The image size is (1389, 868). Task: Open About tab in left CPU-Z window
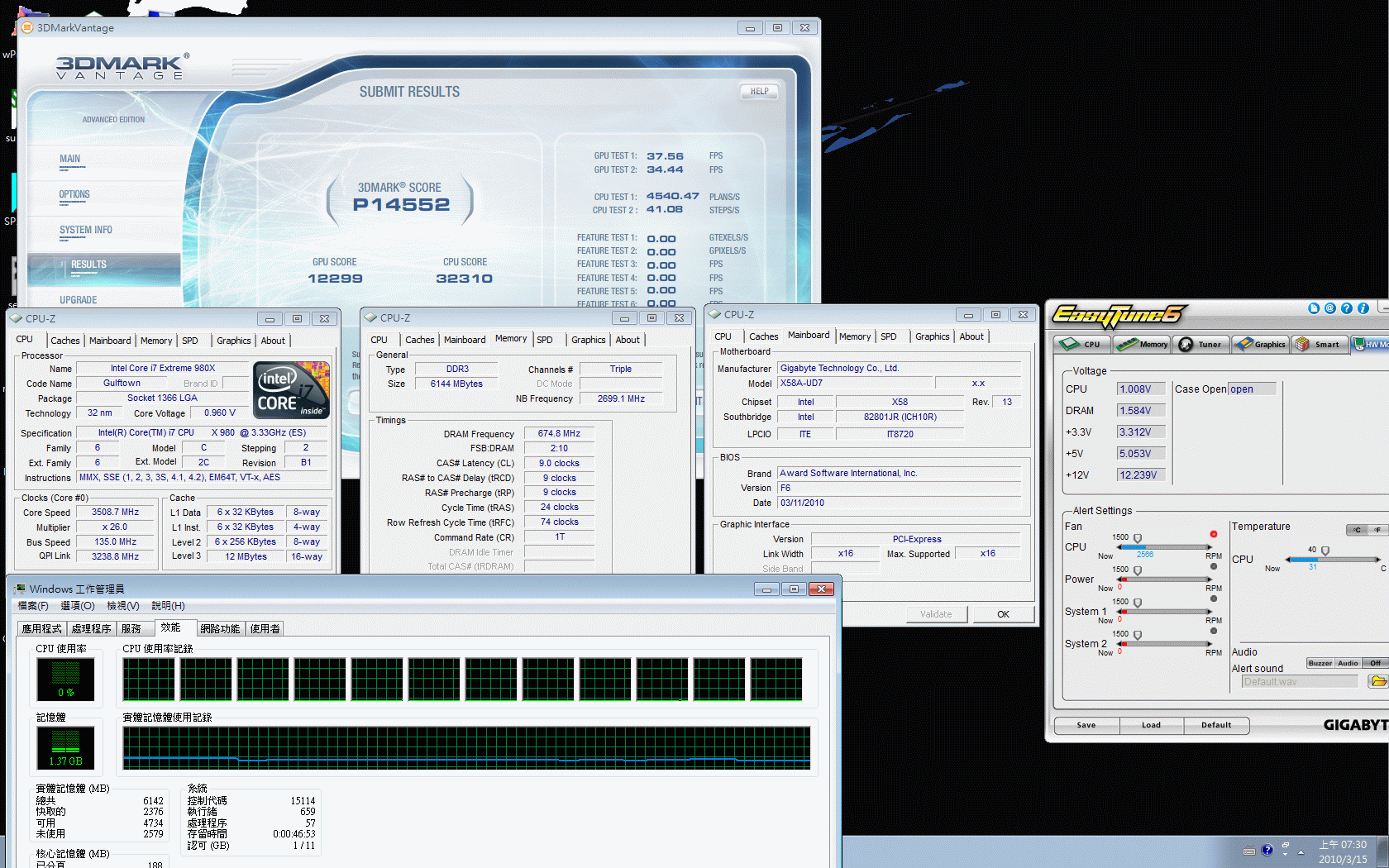pyautogui.click(x=273, y=341)
